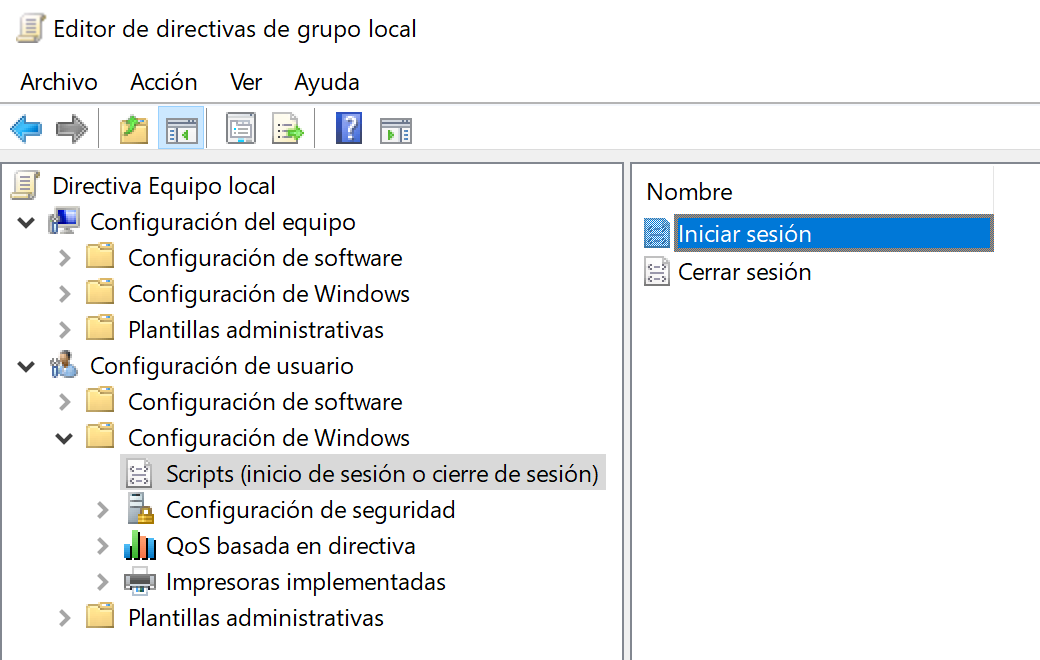Click the Export list toolbar icon
The width and height of the screenshot is (1040, 660).
click(x=287, y=128)
